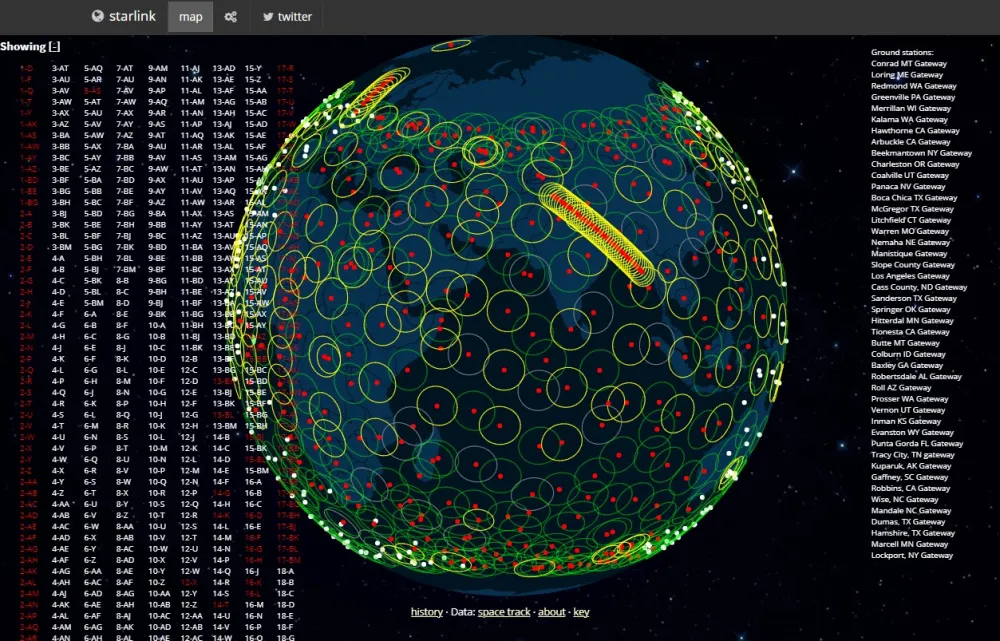Toggle satellite group 9-AM
The width and height of the screenshot is (1000, 641).
point(157,68)
